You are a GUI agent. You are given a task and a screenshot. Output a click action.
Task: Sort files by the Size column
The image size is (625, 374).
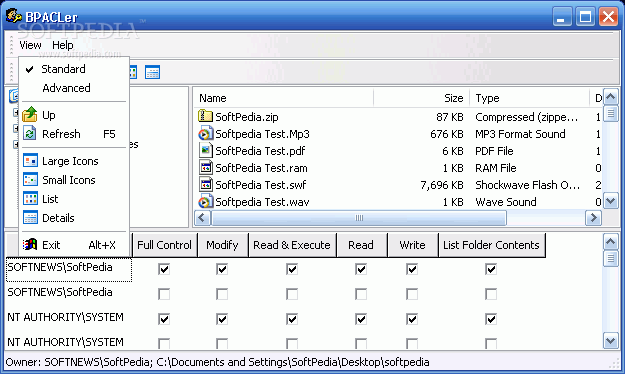point(421,98)
